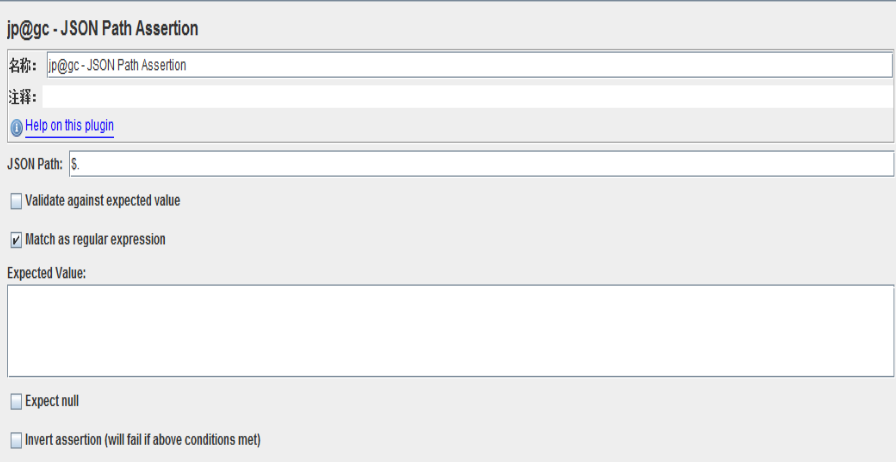Uncheck the Match as regular expression box

pos(16,240)
